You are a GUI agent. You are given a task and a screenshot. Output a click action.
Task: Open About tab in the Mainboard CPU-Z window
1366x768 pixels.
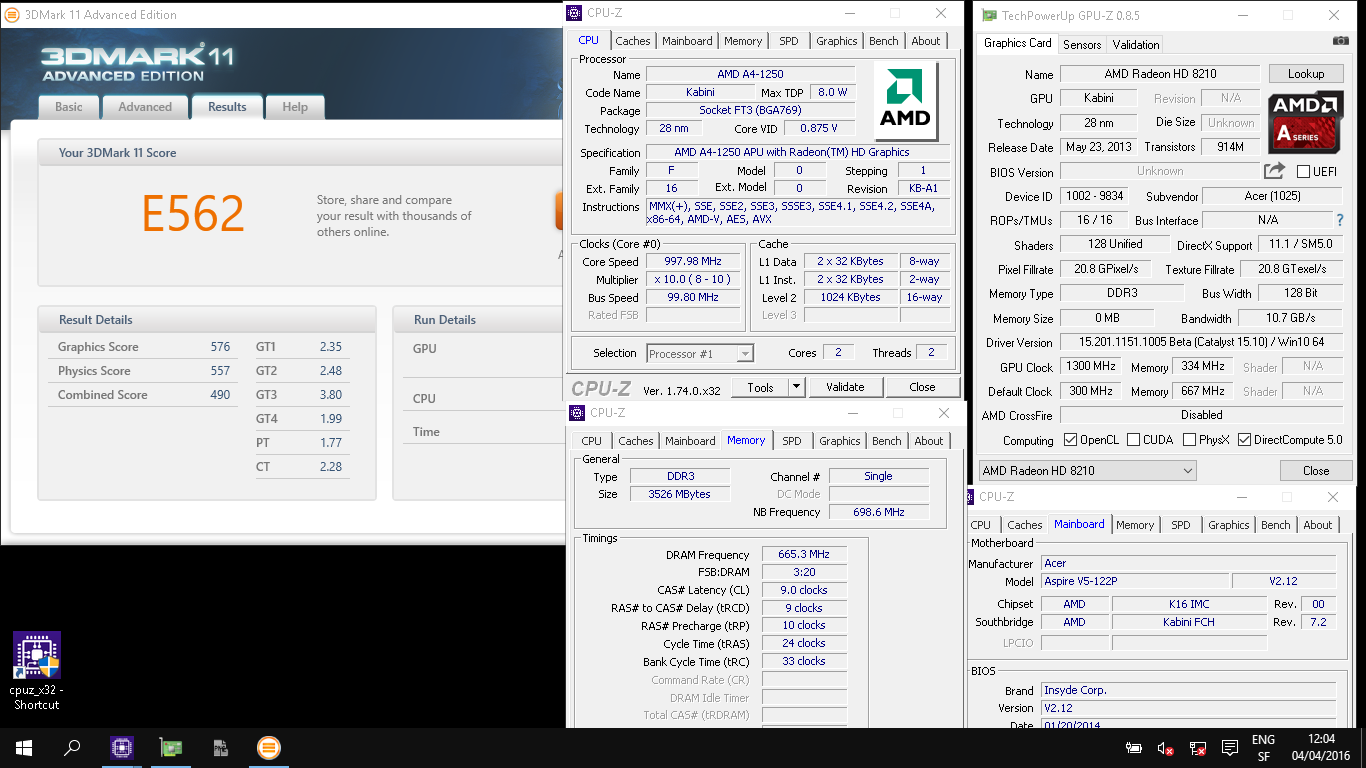(1318, 525)
